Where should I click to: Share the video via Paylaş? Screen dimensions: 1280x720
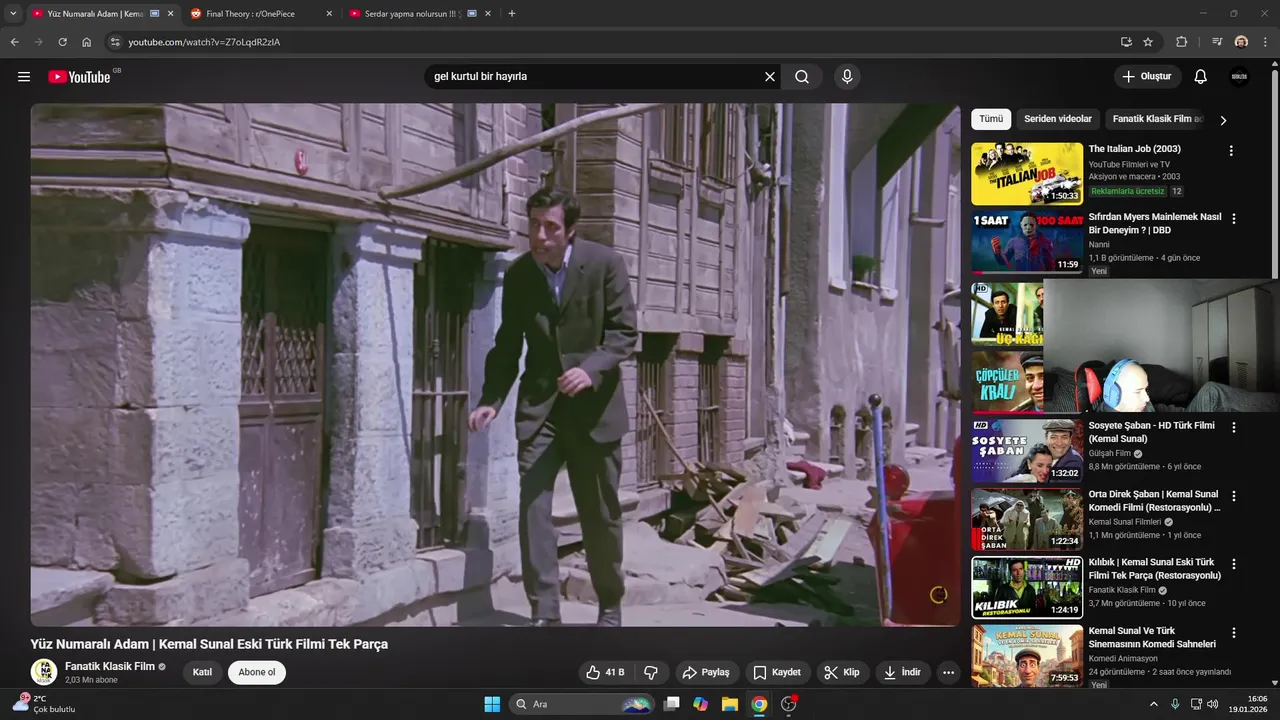pyautogui.click(x=707, y=672)
